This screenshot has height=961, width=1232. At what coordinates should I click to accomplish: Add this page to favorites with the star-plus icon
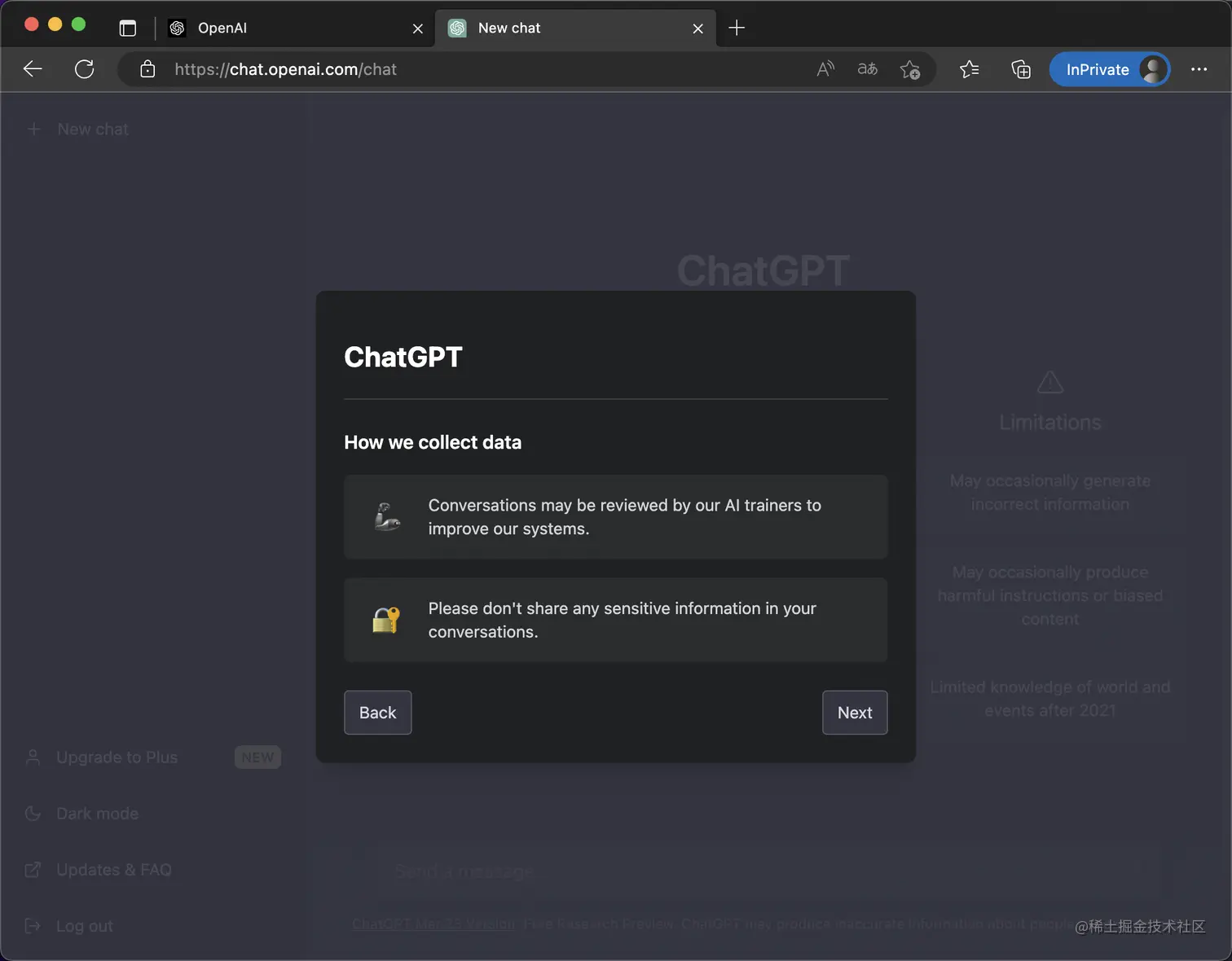pos(910,69)
